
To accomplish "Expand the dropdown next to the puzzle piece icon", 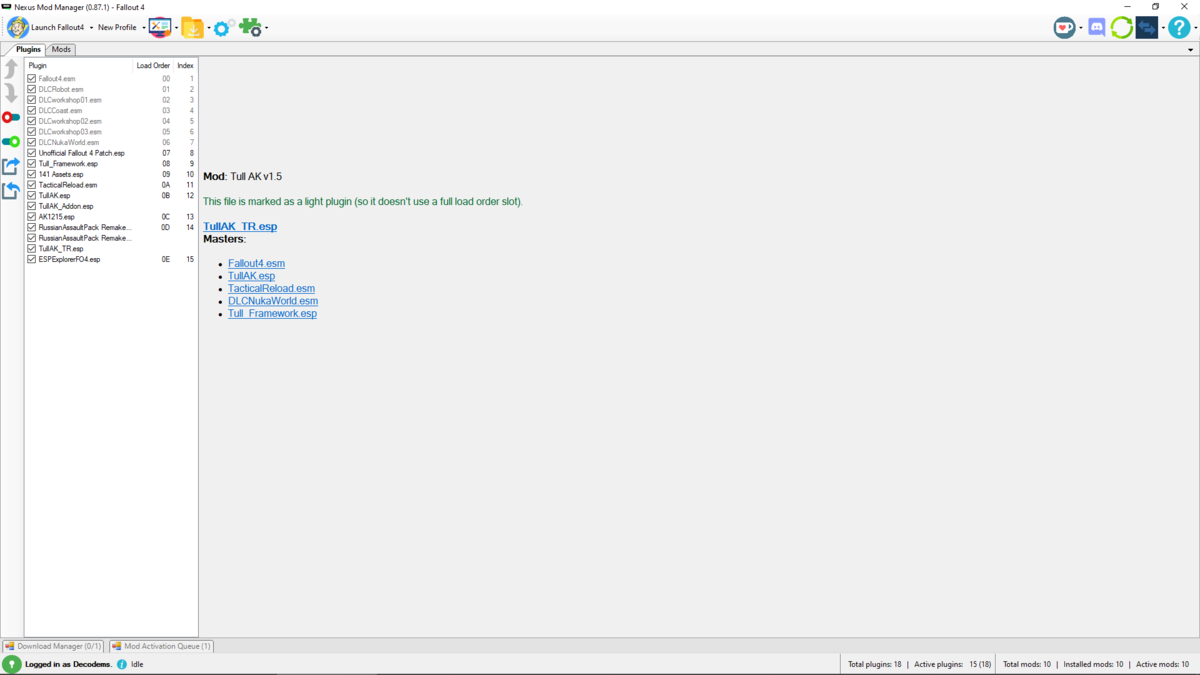I will click(266, 28).
